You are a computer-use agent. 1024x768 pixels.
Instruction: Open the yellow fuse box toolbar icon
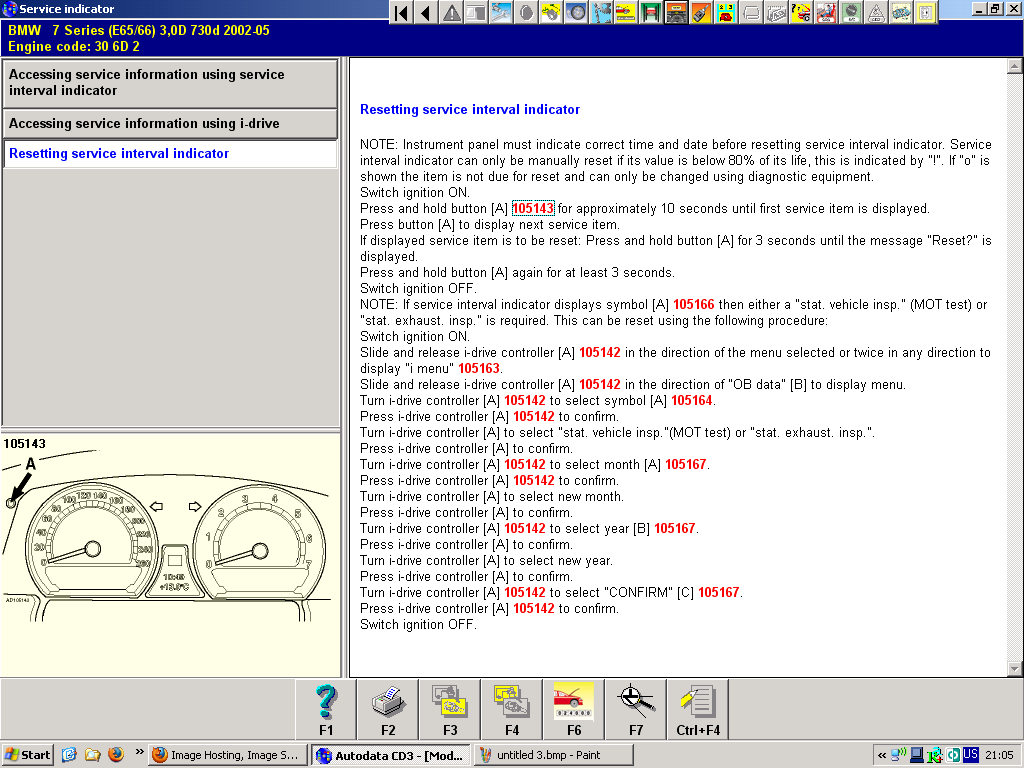coord(925,12)
